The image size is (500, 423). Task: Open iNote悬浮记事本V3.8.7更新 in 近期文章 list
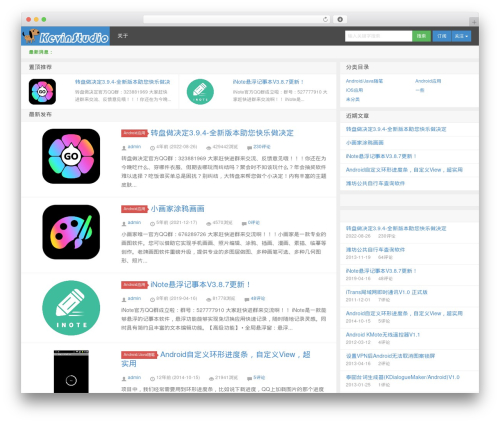pyautogui.click(x=381, y=156)
